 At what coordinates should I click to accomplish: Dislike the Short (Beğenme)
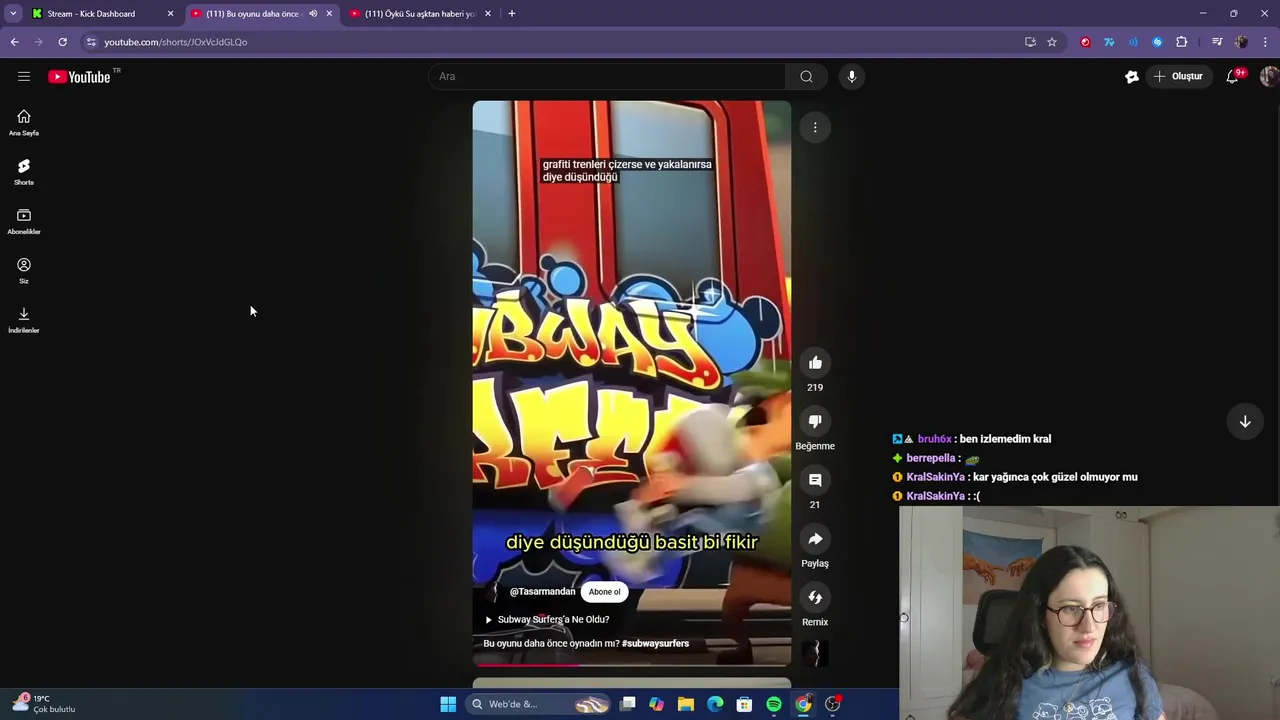815,421
